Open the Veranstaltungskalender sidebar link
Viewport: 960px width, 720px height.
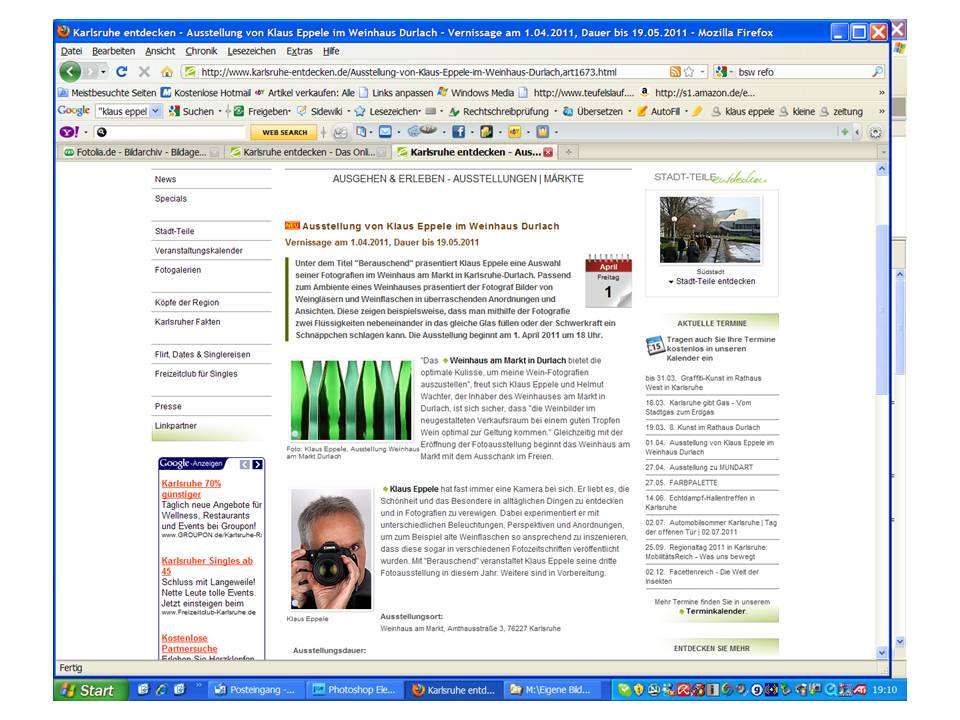pos(199,250)
